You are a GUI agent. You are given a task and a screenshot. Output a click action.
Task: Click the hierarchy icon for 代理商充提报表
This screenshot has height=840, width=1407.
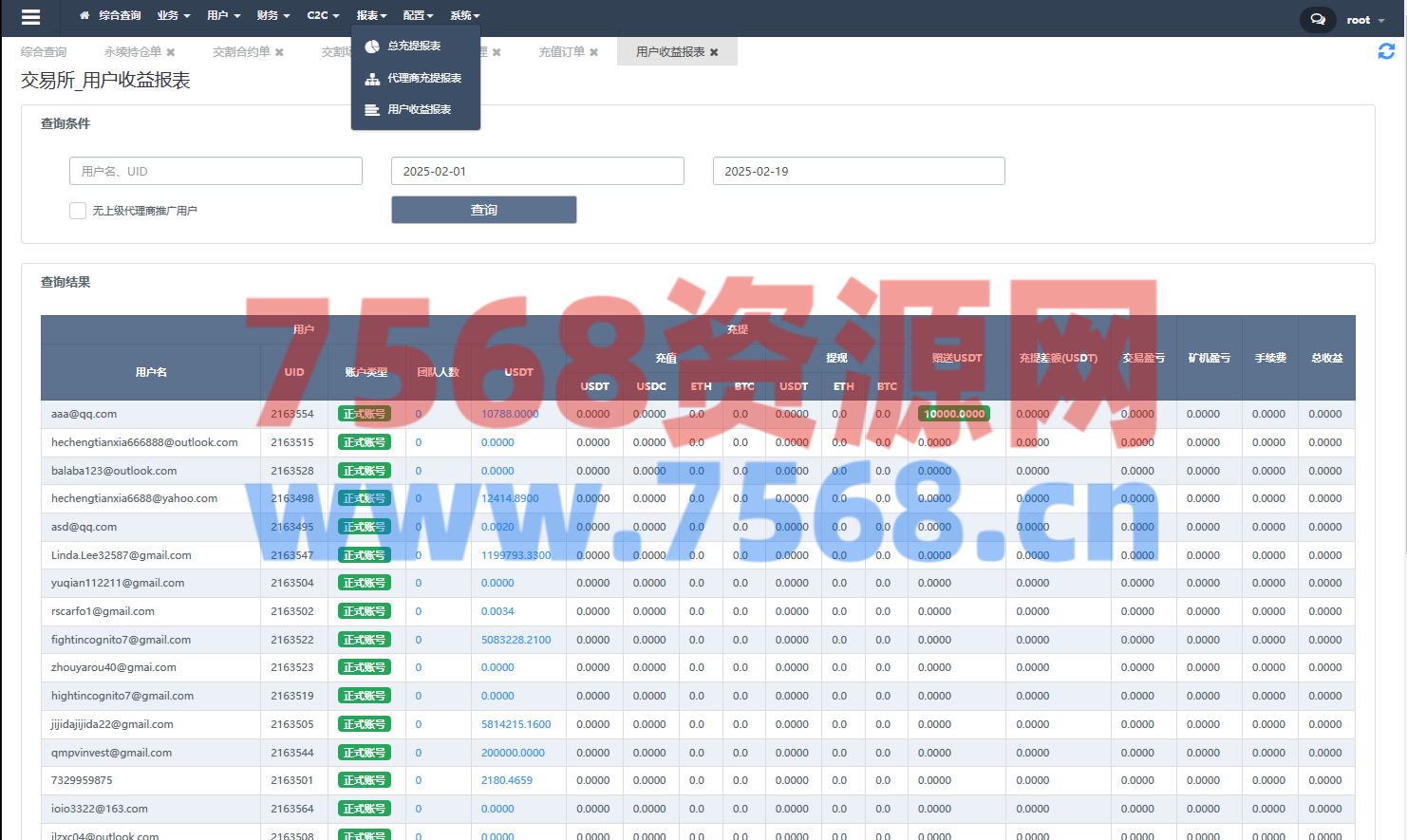(x=372, y=79)
